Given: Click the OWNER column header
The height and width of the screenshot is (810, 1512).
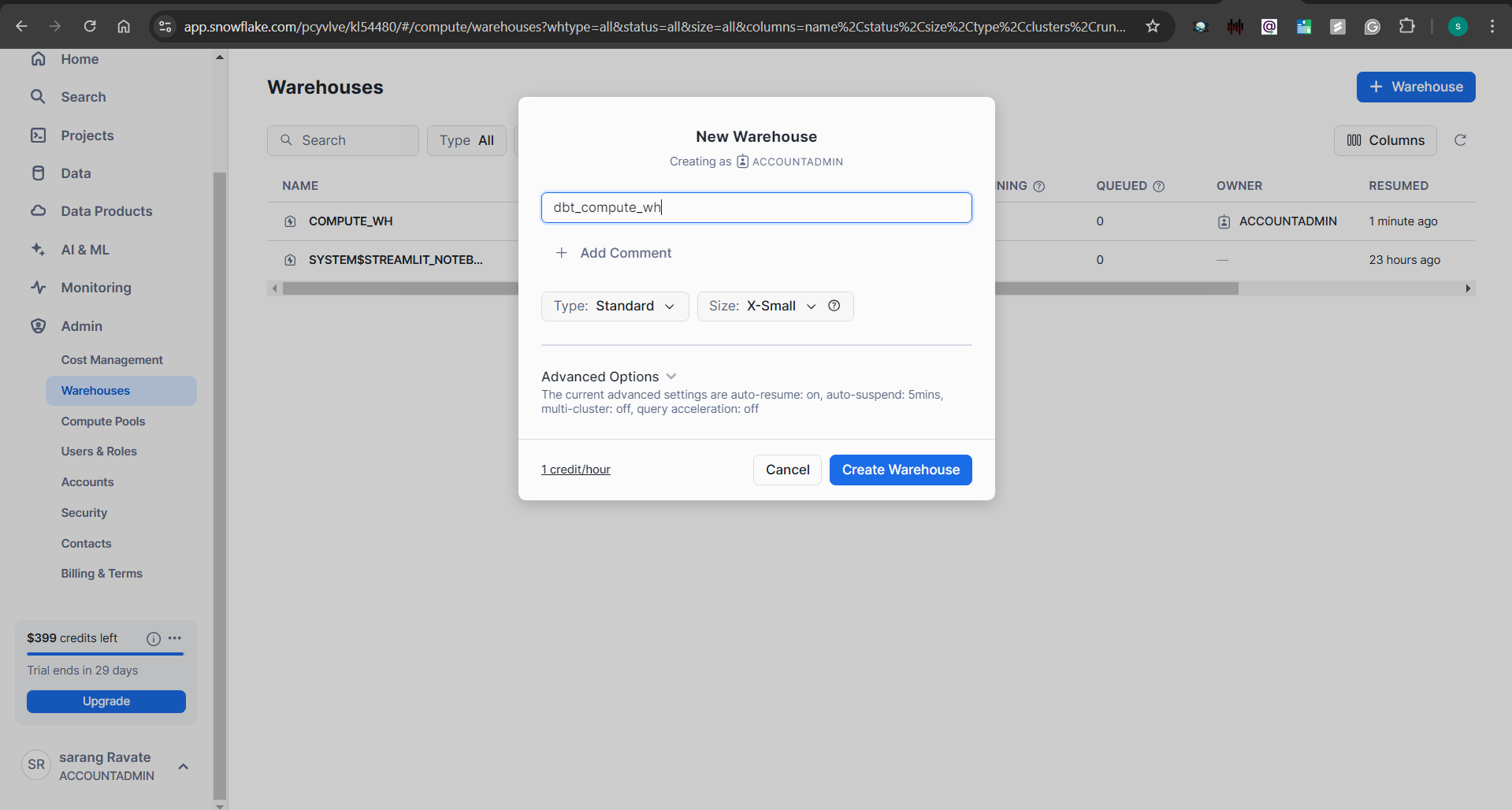Looking at the screenshot, I should 1239,186.
